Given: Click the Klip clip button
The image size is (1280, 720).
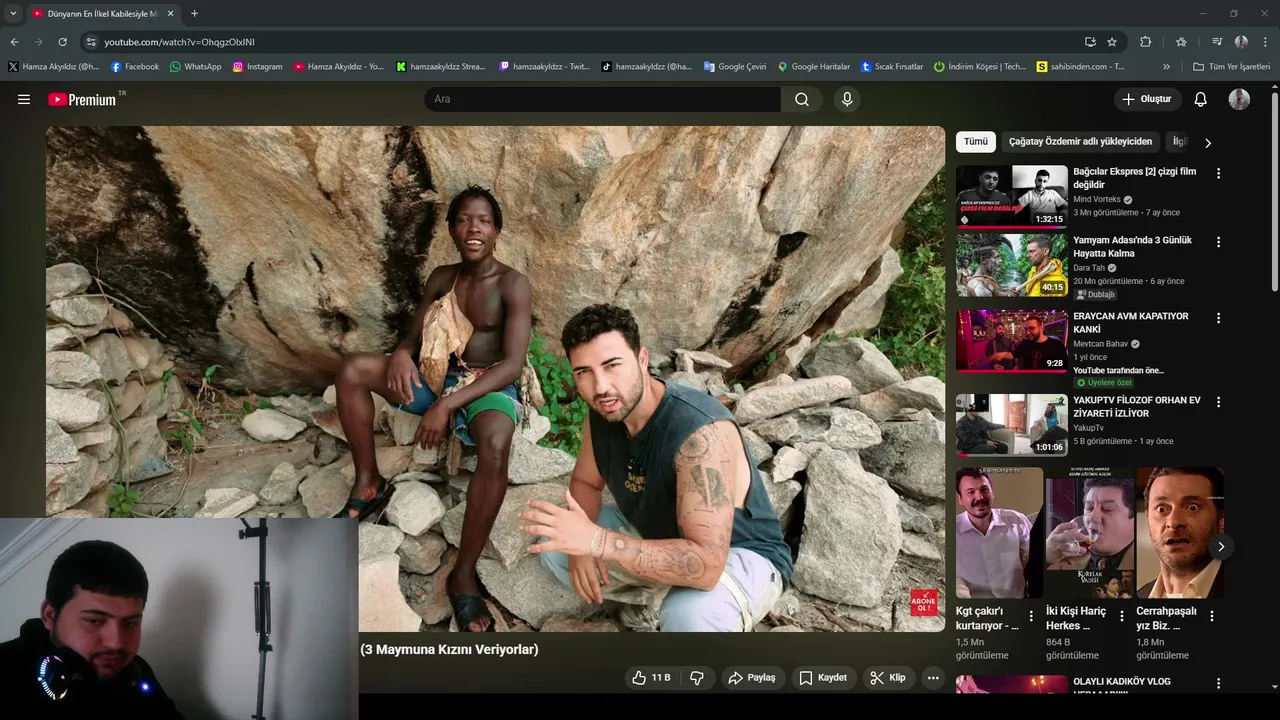Looking at the screenshot, I should 888,678.
